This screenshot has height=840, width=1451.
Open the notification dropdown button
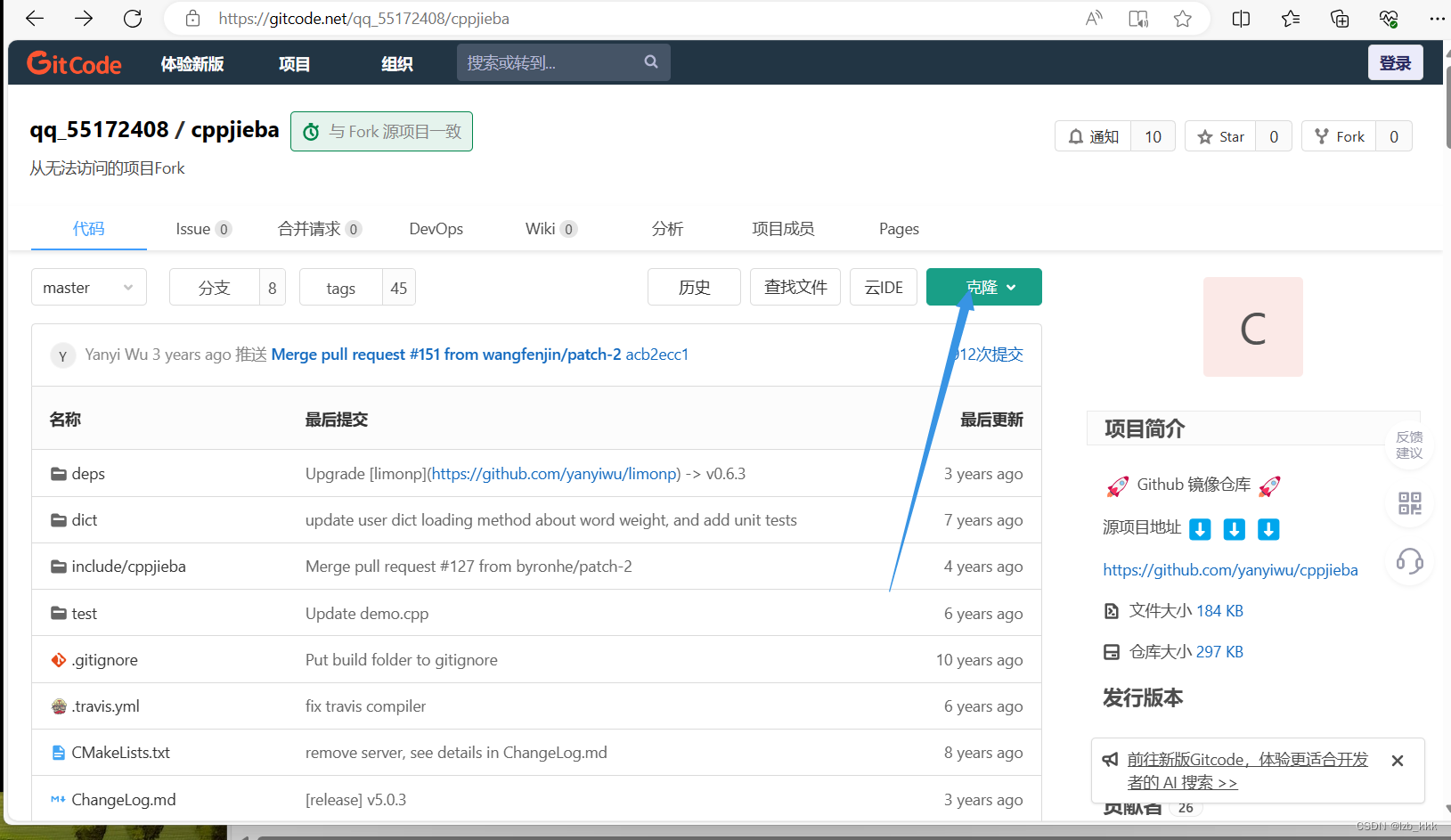(1093, 136)
